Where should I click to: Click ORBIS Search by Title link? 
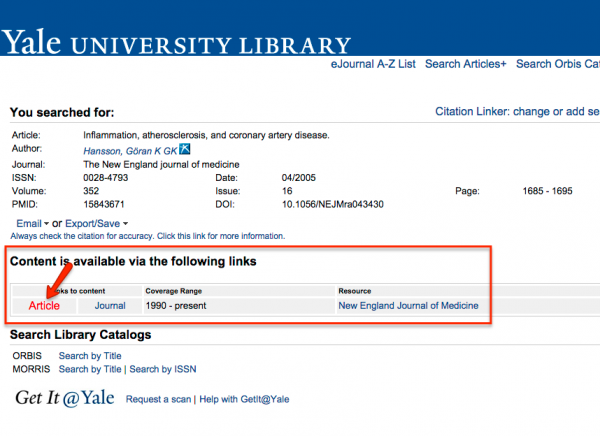pos(90,356)
